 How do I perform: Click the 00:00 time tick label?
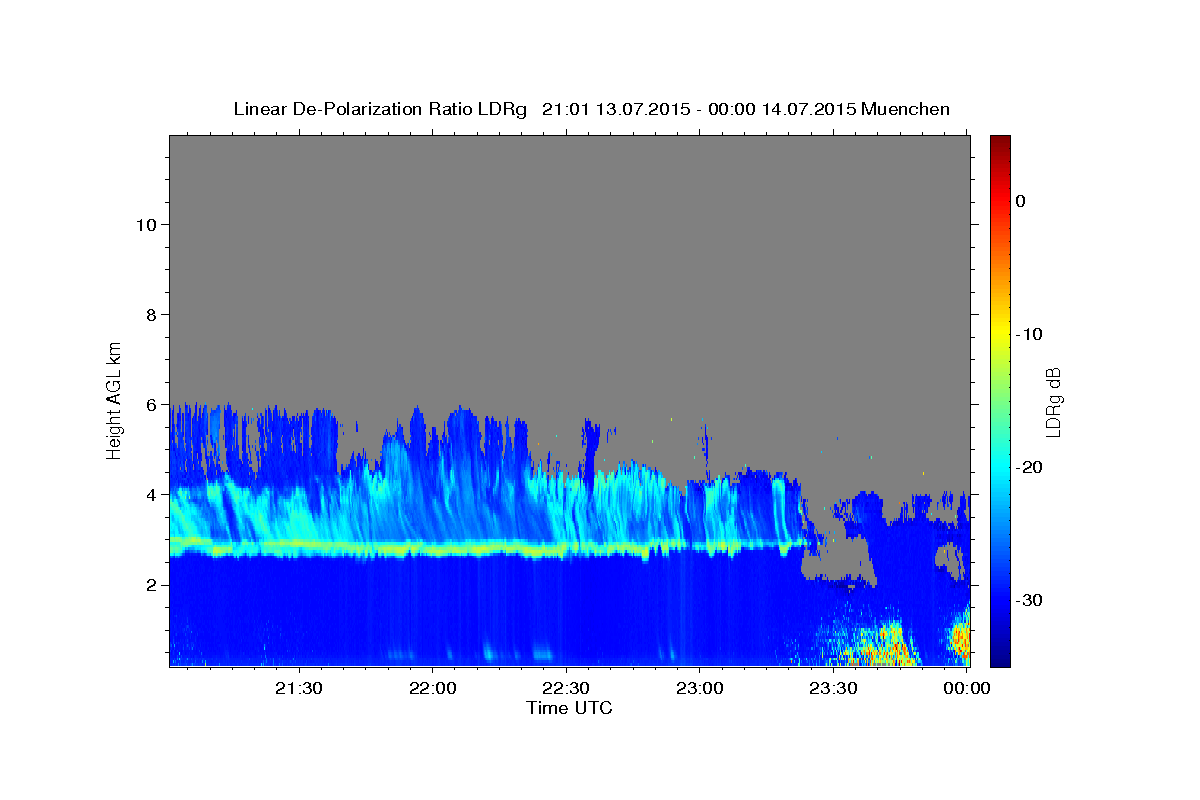[966, 688]
